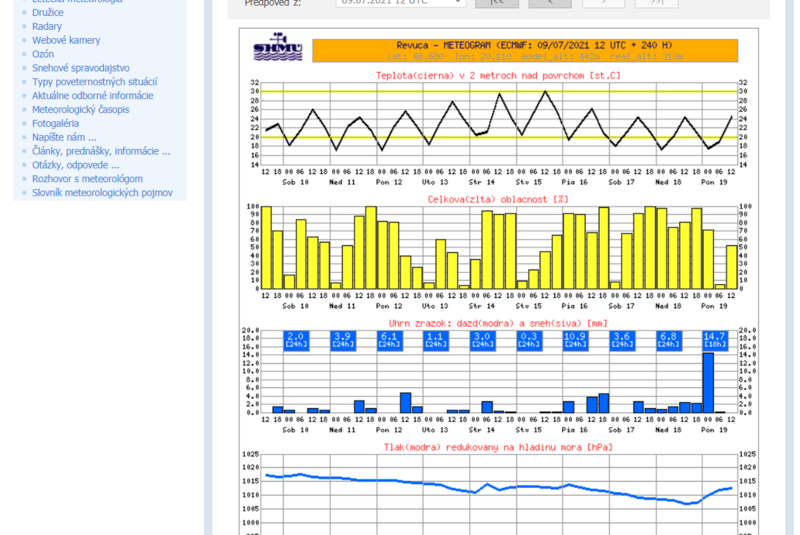Click the tallest blue rain bar near Pon 19
The width and height of the screenshot is (800, 535).
(x=708, y=383)
